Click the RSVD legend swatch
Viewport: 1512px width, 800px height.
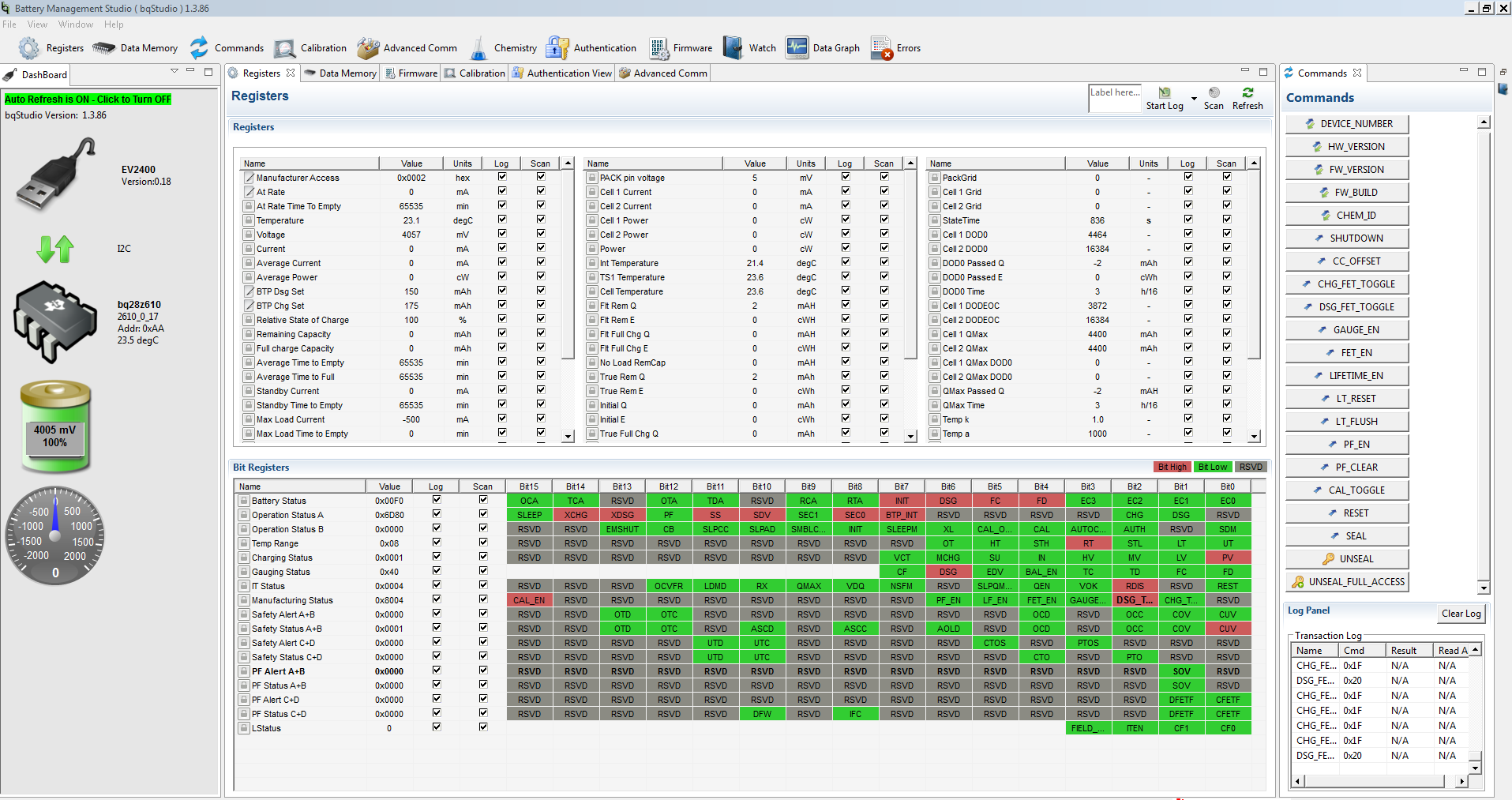click(x=1251, y=467)
